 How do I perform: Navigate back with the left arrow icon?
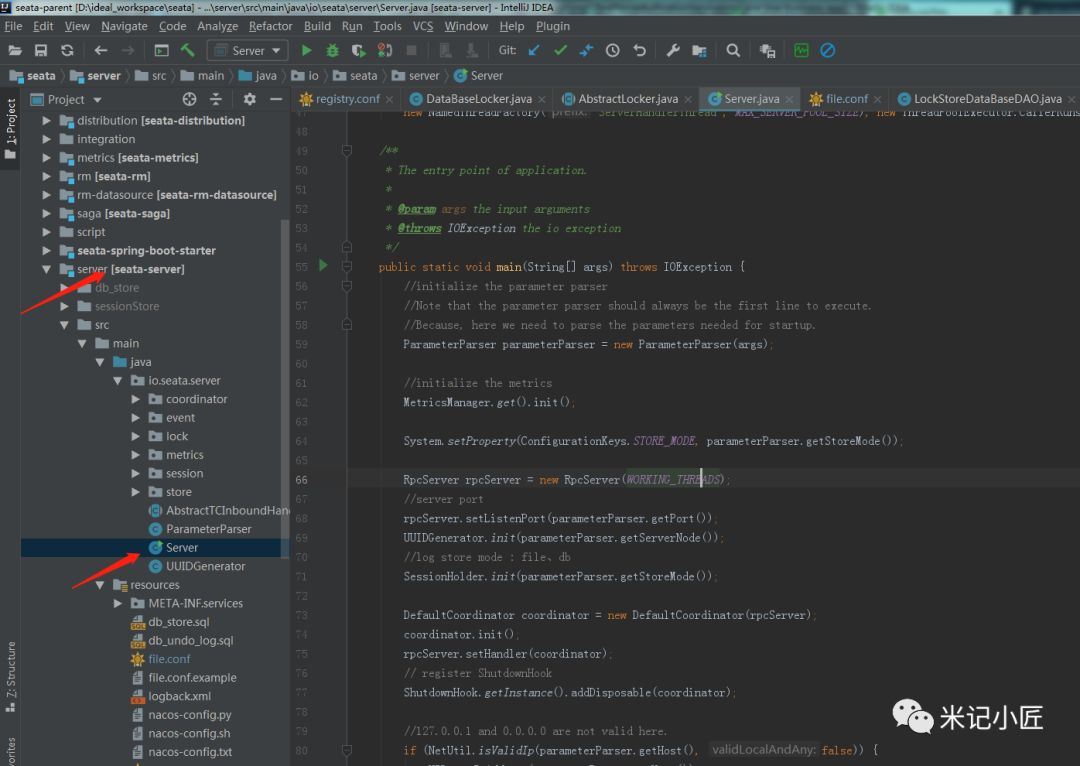click(101, 50)
